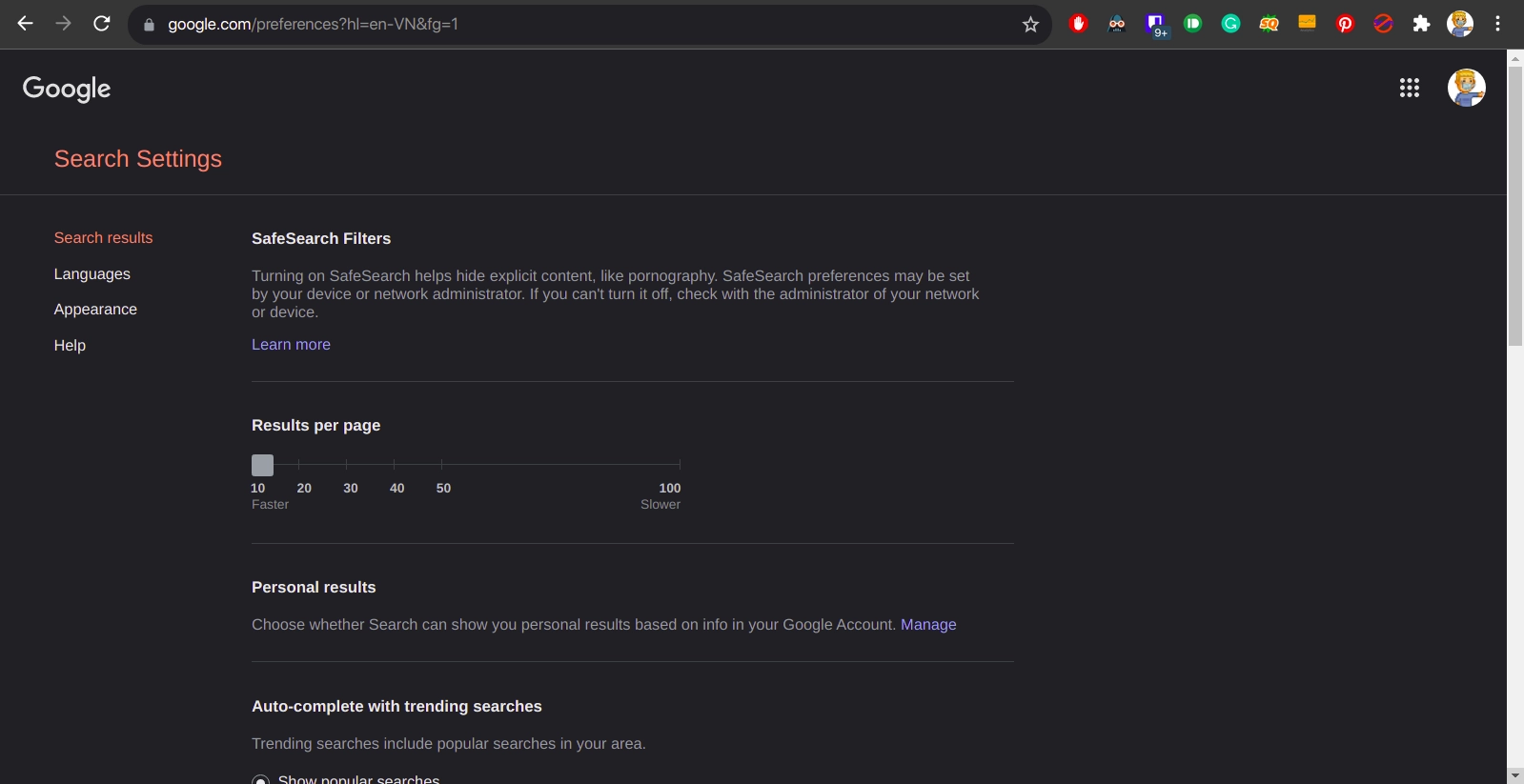Switch to the Languages settings tab
Screen dimensions: 1524x784
(92, 273)
